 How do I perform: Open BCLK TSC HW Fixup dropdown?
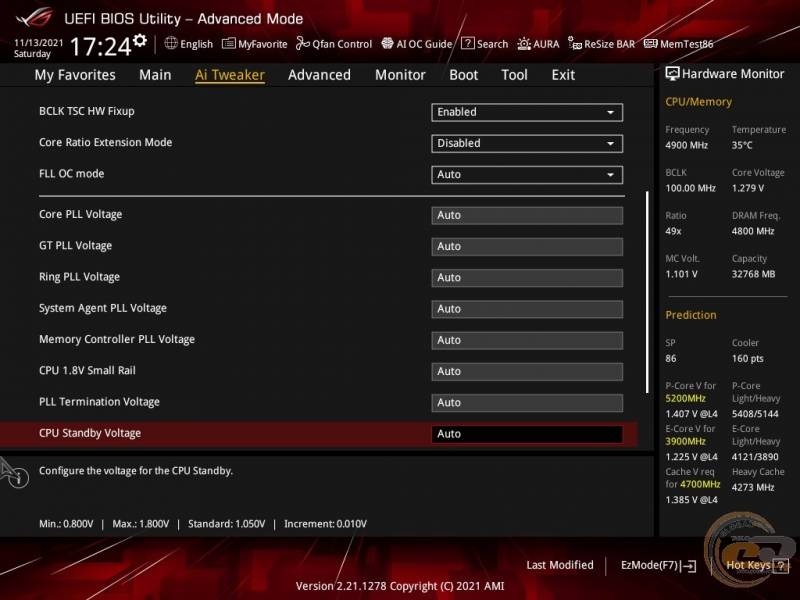pyautogui.click(x=527, y=112)
